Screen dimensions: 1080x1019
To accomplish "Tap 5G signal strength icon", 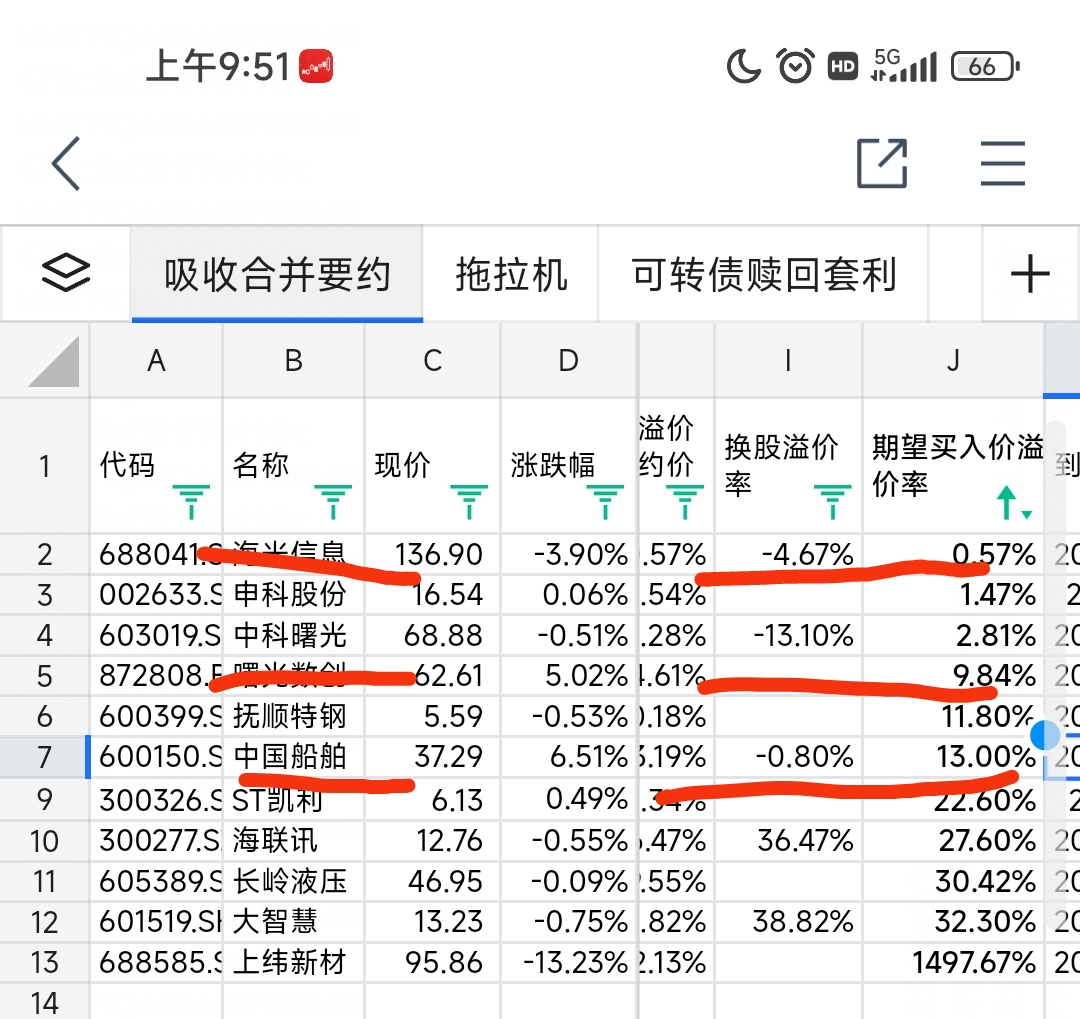I will (x=904, y=65).
